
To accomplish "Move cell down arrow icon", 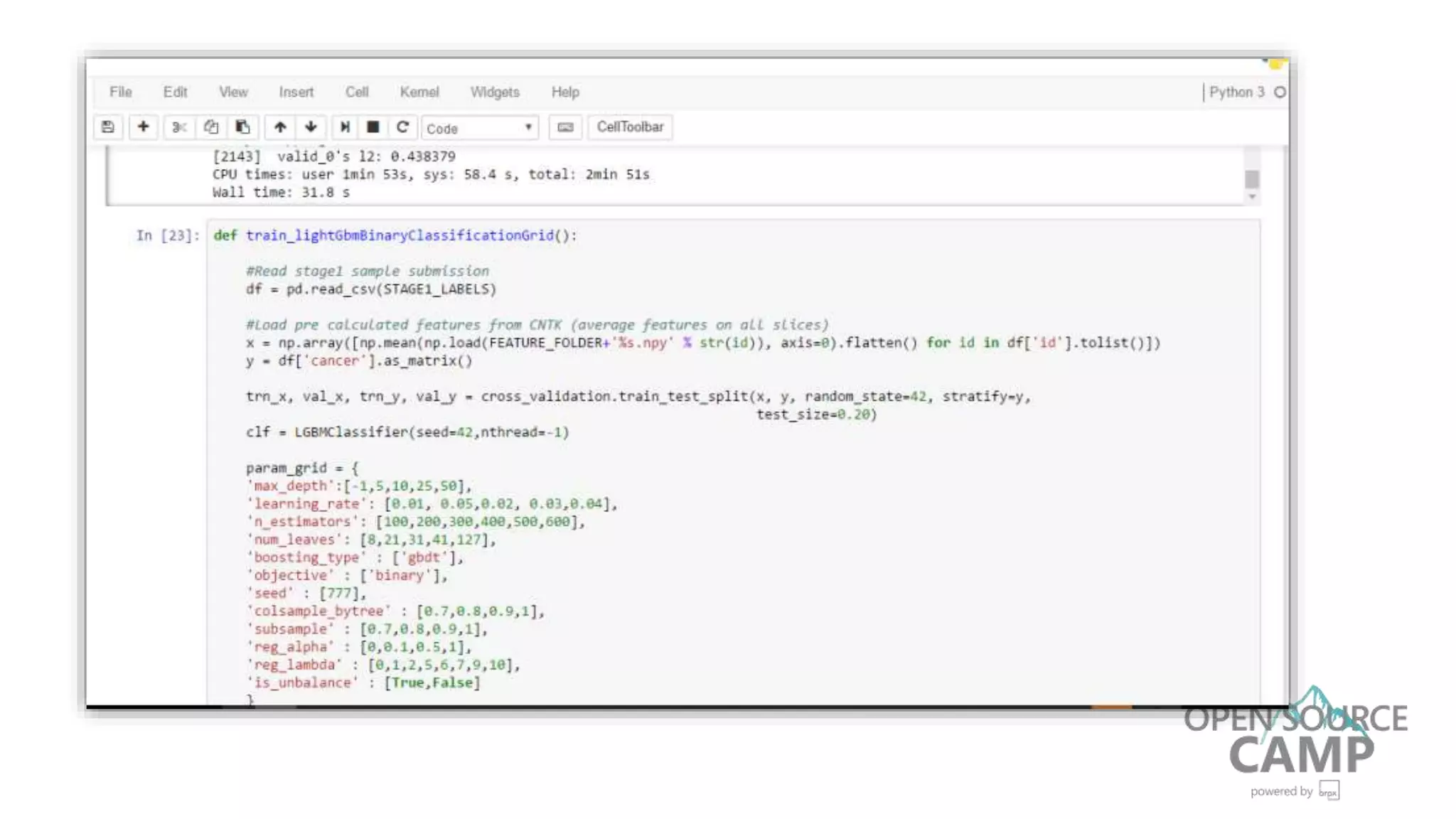I will click(311, 127).
